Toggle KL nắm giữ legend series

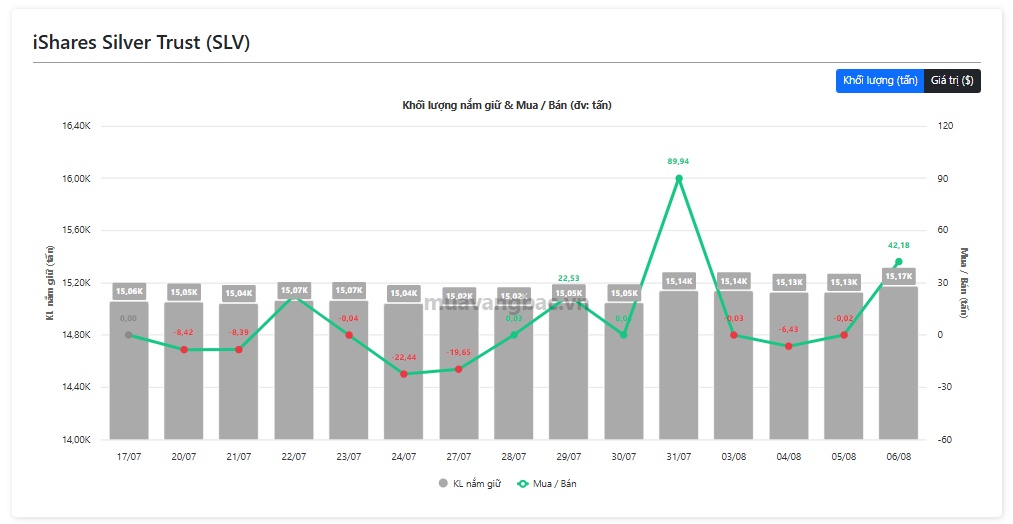point(470,483)
